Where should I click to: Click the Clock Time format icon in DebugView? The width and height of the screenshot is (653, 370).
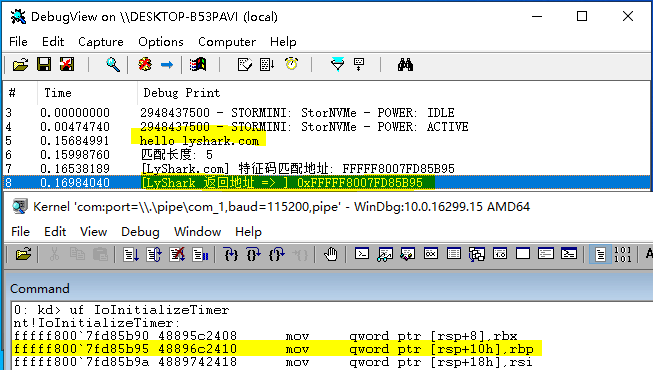[x=292, y=64]
